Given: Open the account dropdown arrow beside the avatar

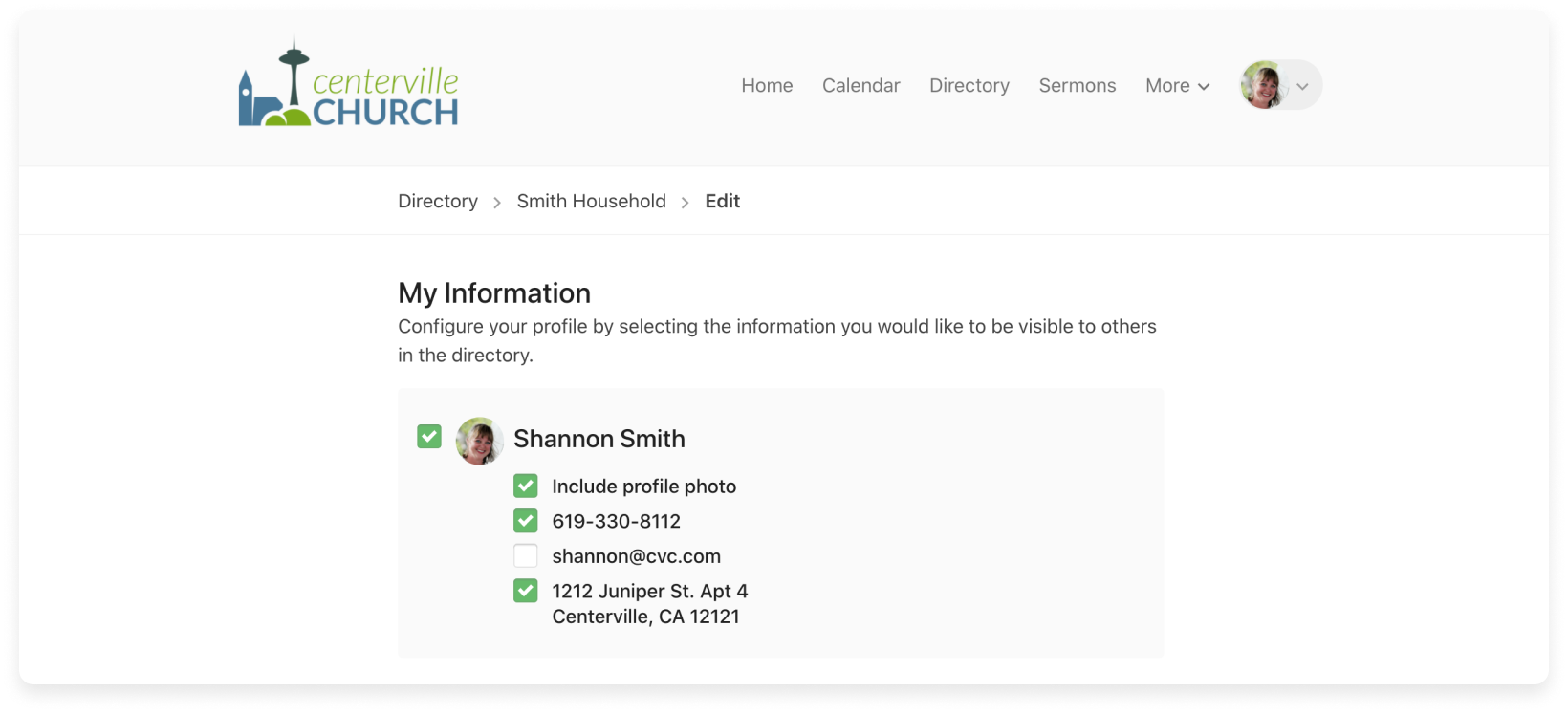Looking at the screenshot, I should tap(1302, 86).
